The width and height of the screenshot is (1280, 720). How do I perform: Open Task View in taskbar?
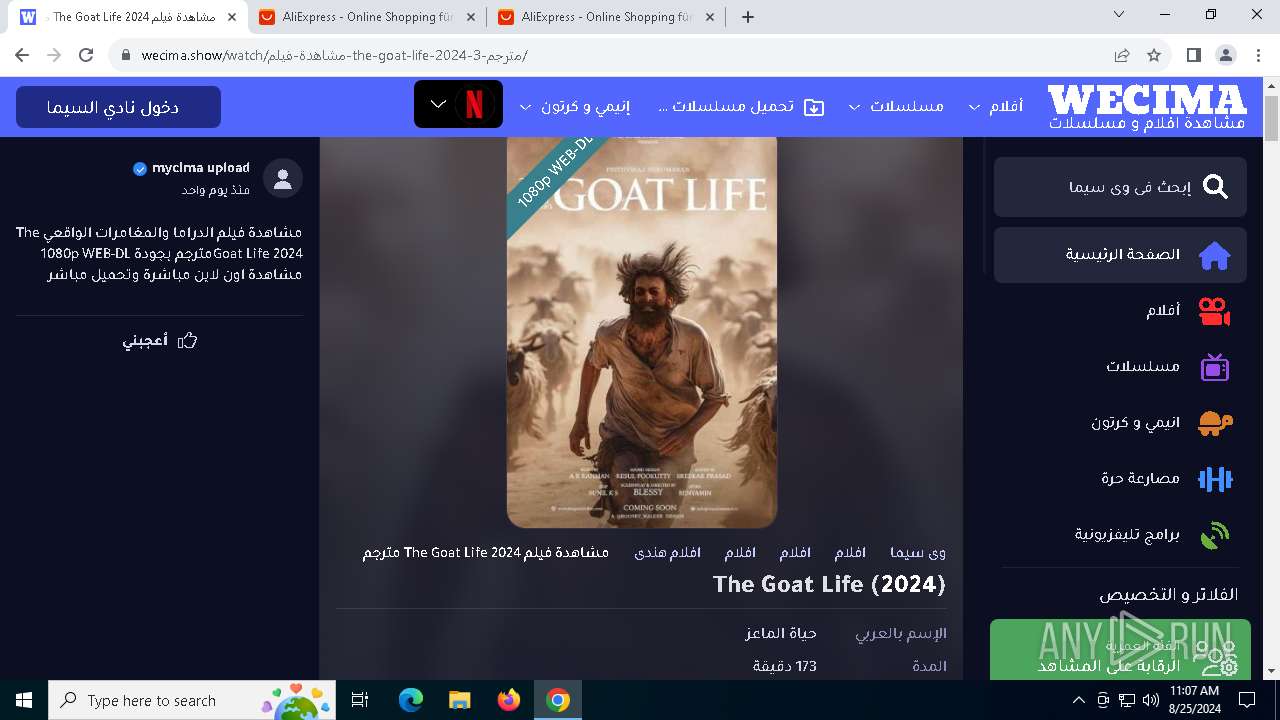(360, 700)
